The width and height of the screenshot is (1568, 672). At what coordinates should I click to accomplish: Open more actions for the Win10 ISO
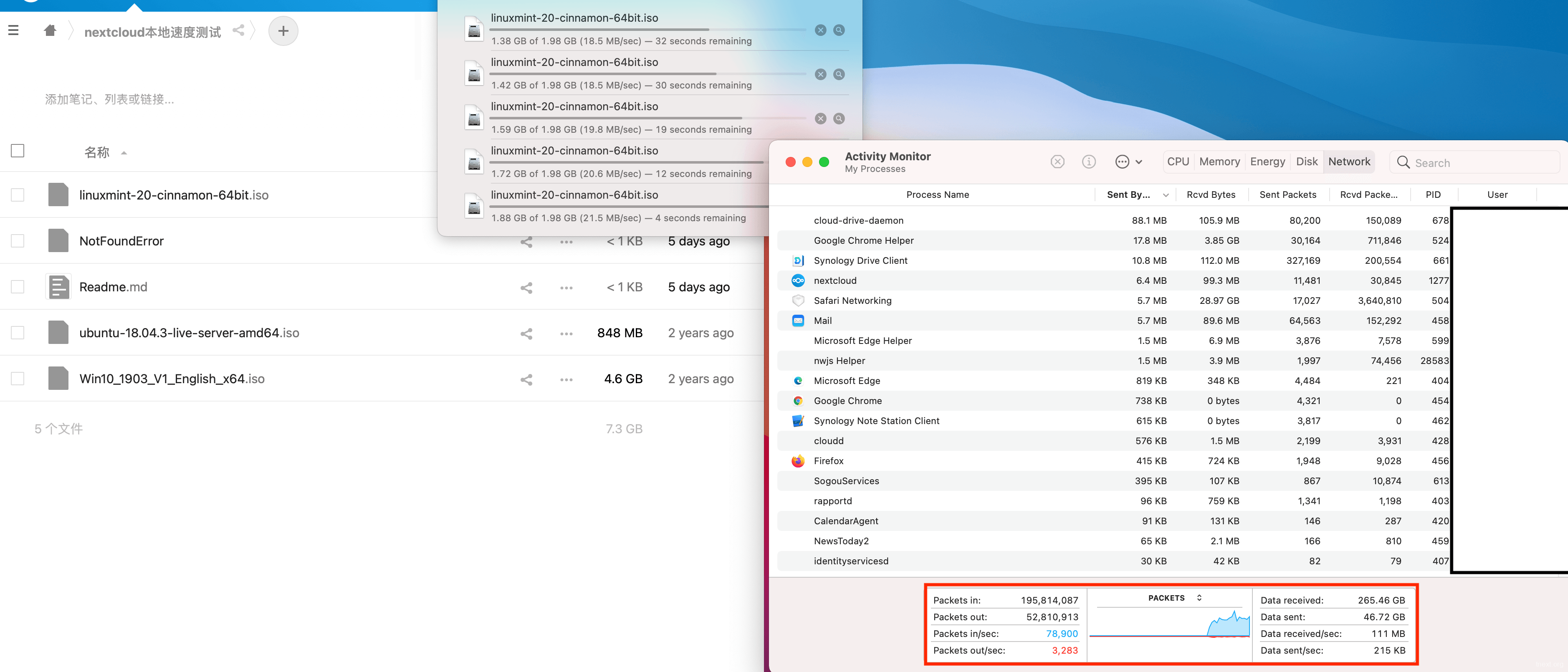[566, 379]
